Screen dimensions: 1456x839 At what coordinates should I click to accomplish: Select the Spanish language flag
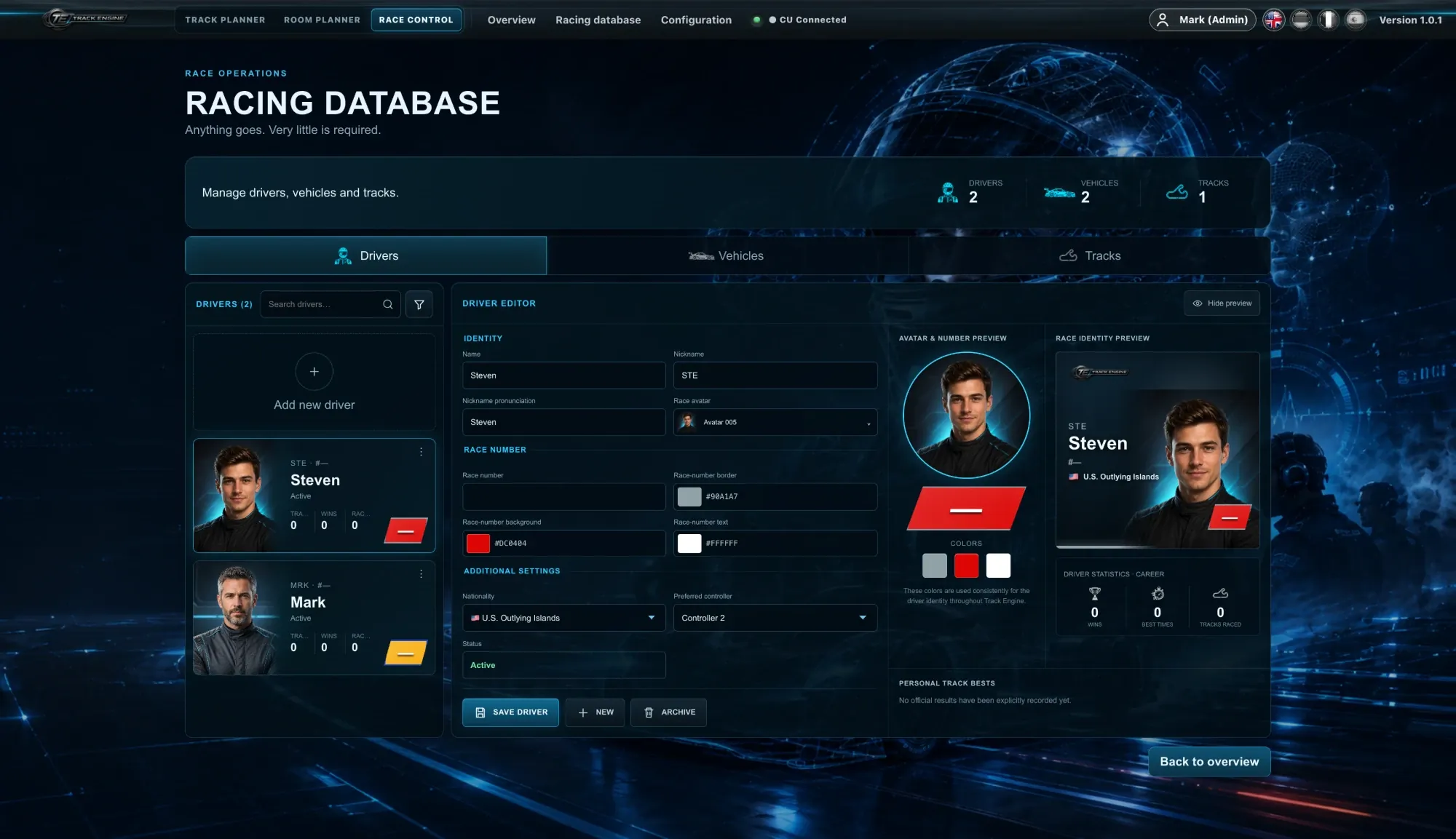[1355, 20]
